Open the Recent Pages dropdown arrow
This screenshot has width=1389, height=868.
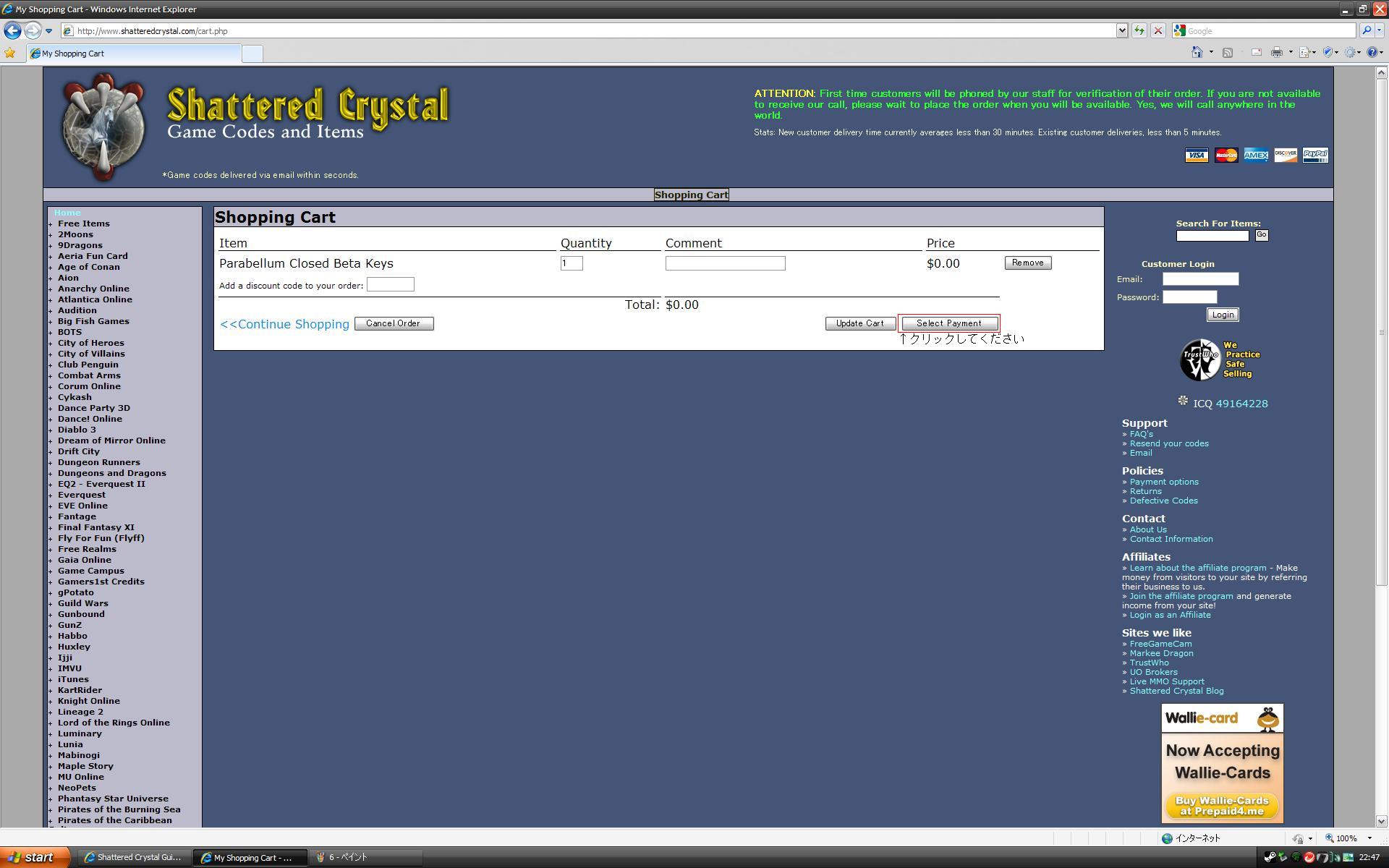pos(48,30)
